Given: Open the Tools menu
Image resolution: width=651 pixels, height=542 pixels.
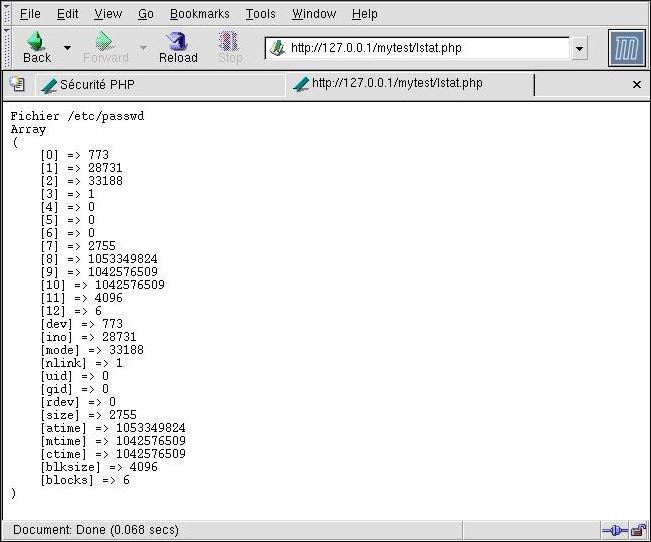Looking at the screenshot, I should pos(260,14).
